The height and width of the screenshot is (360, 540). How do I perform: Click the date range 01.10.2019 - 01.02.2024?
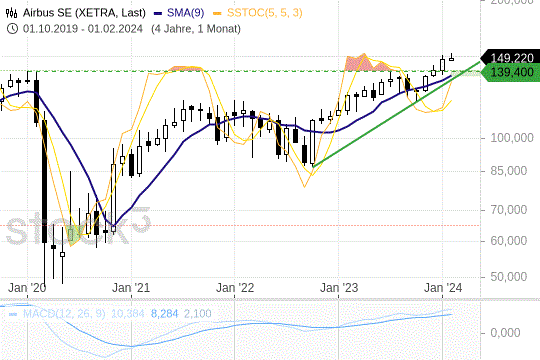(83, 29)
